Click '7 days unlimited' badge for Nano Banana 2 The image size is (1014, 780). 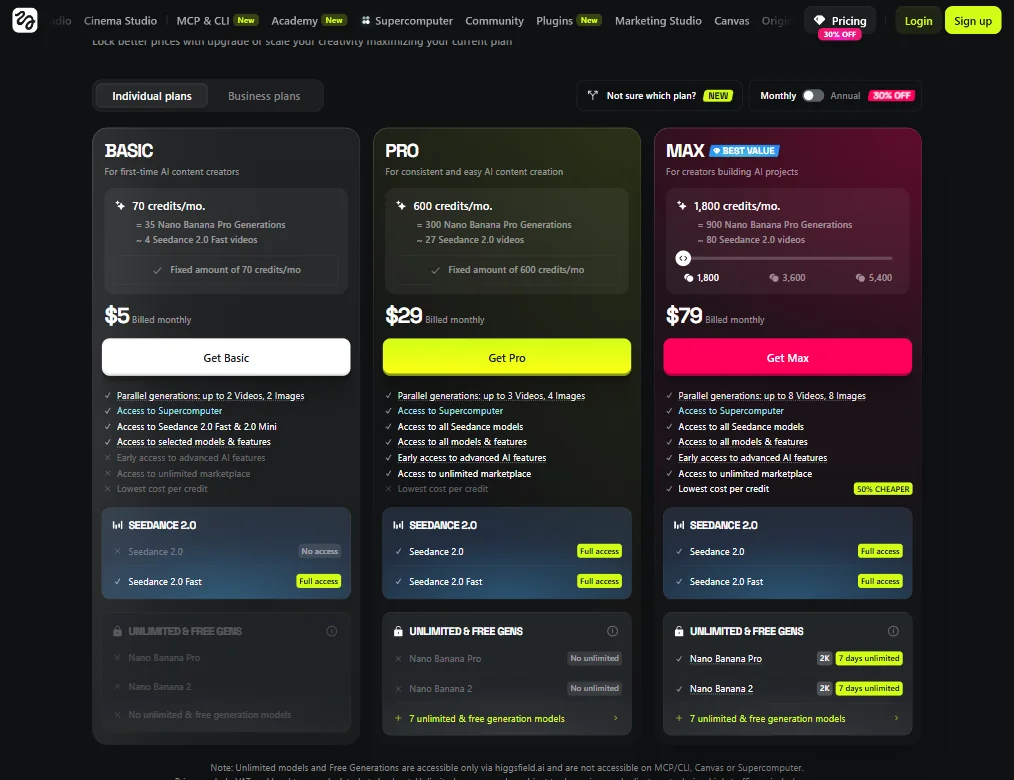click(869, 688)
